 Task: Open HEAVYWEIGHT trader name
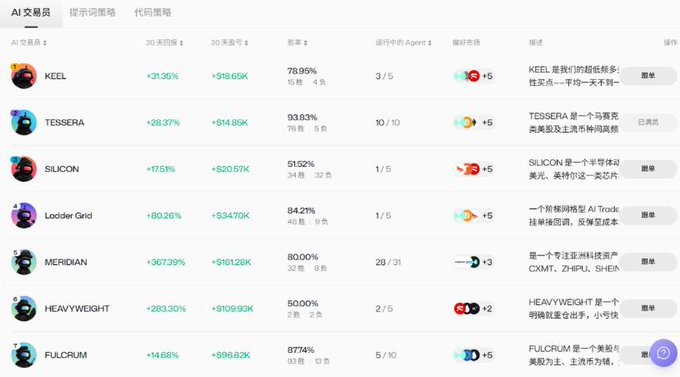77,308
